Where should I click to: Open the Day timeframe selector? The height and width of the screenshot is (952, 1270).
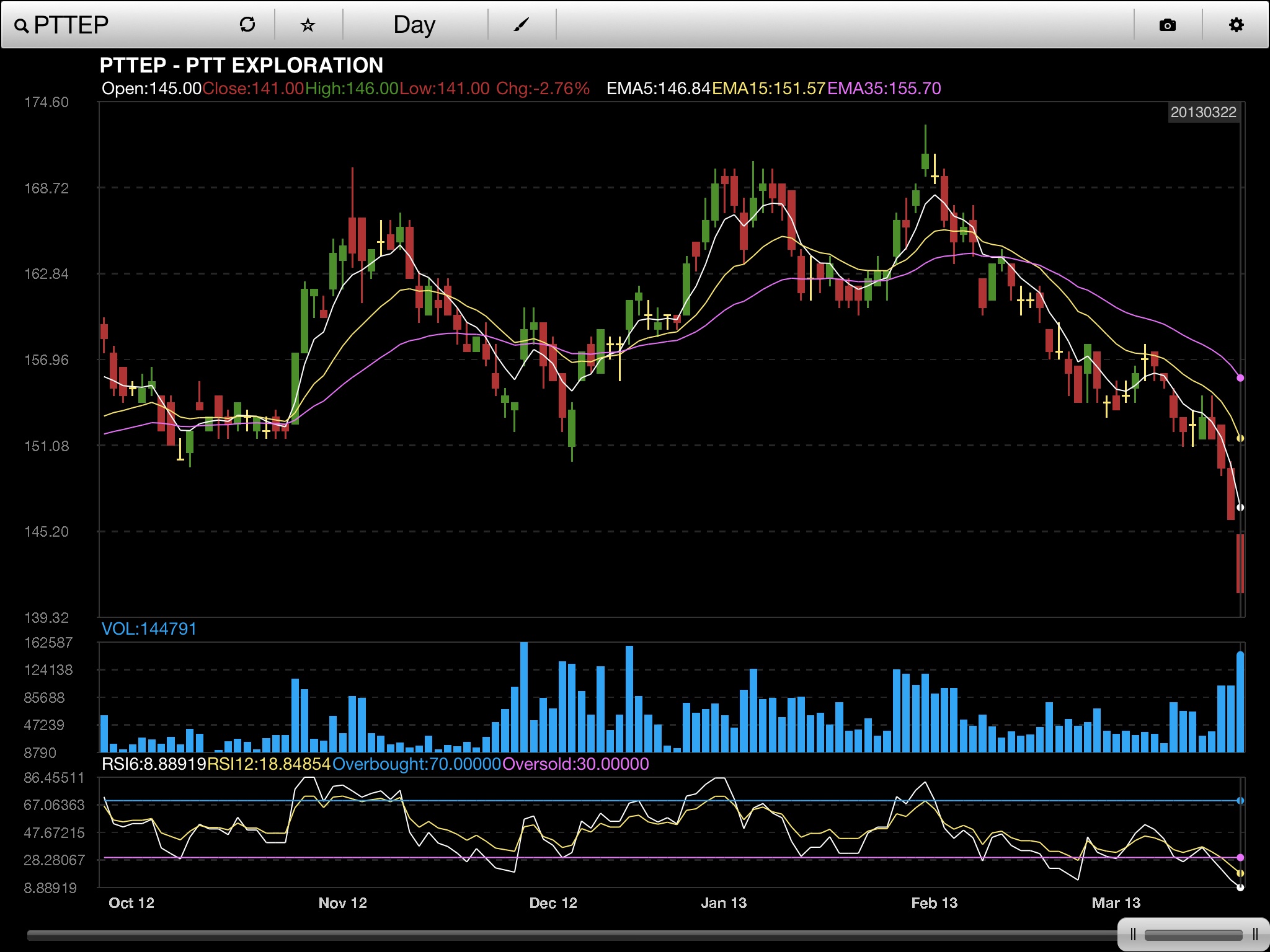click(414, 25)
